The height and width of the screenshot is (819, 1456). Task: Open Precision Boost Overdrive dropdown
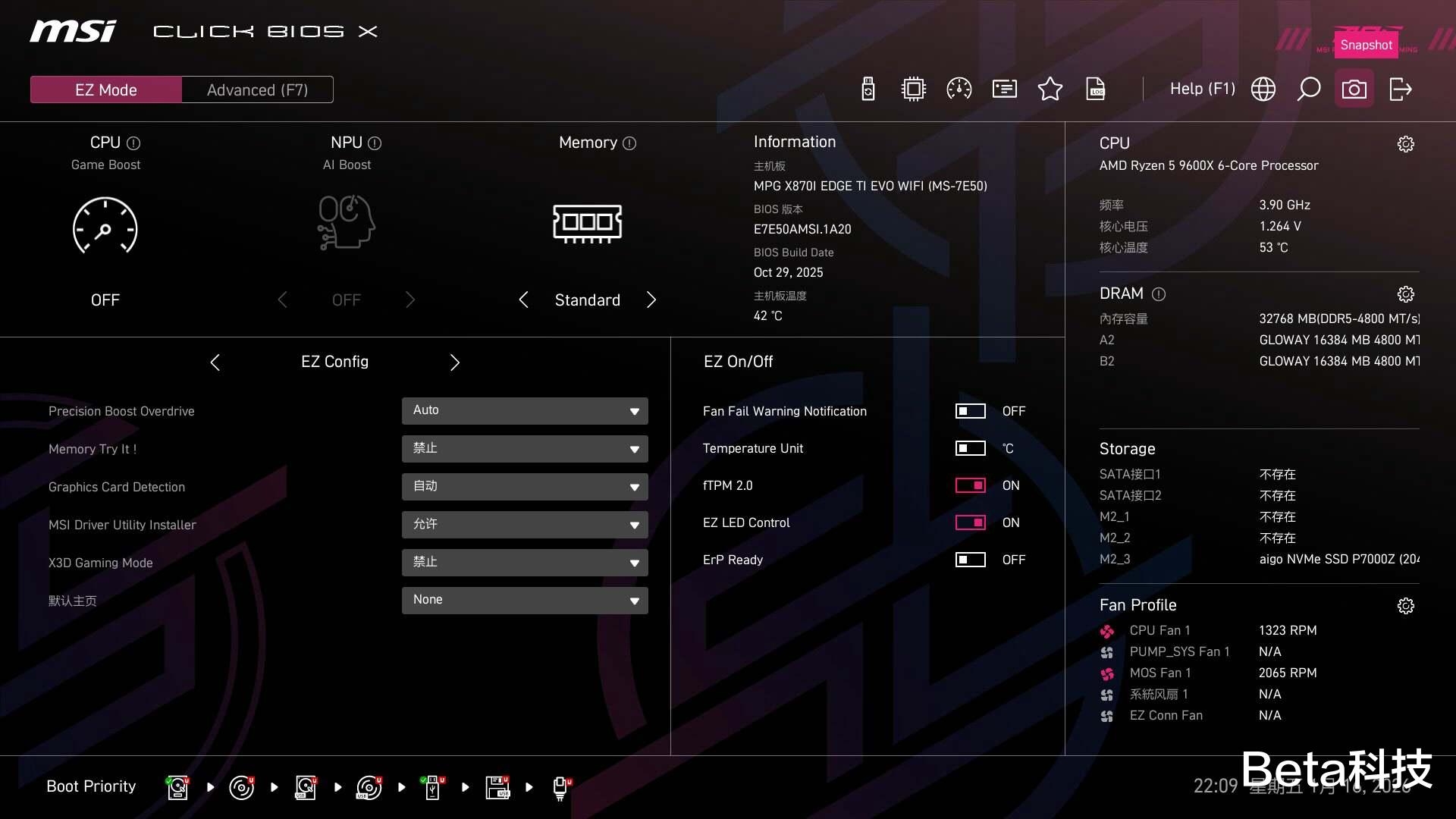(525, 411)
